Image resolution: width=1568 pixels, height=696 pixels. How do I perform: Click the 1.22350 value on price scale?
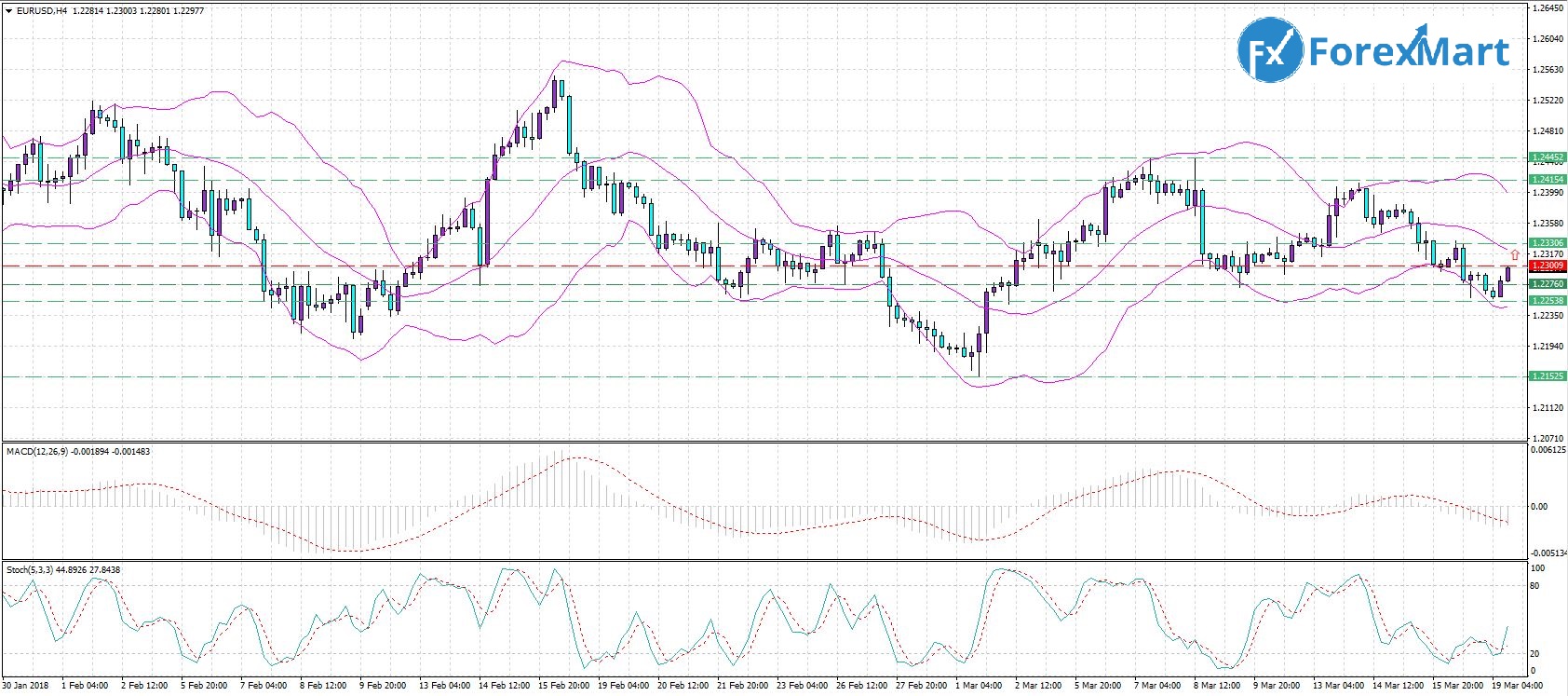tap(1548, 316)
